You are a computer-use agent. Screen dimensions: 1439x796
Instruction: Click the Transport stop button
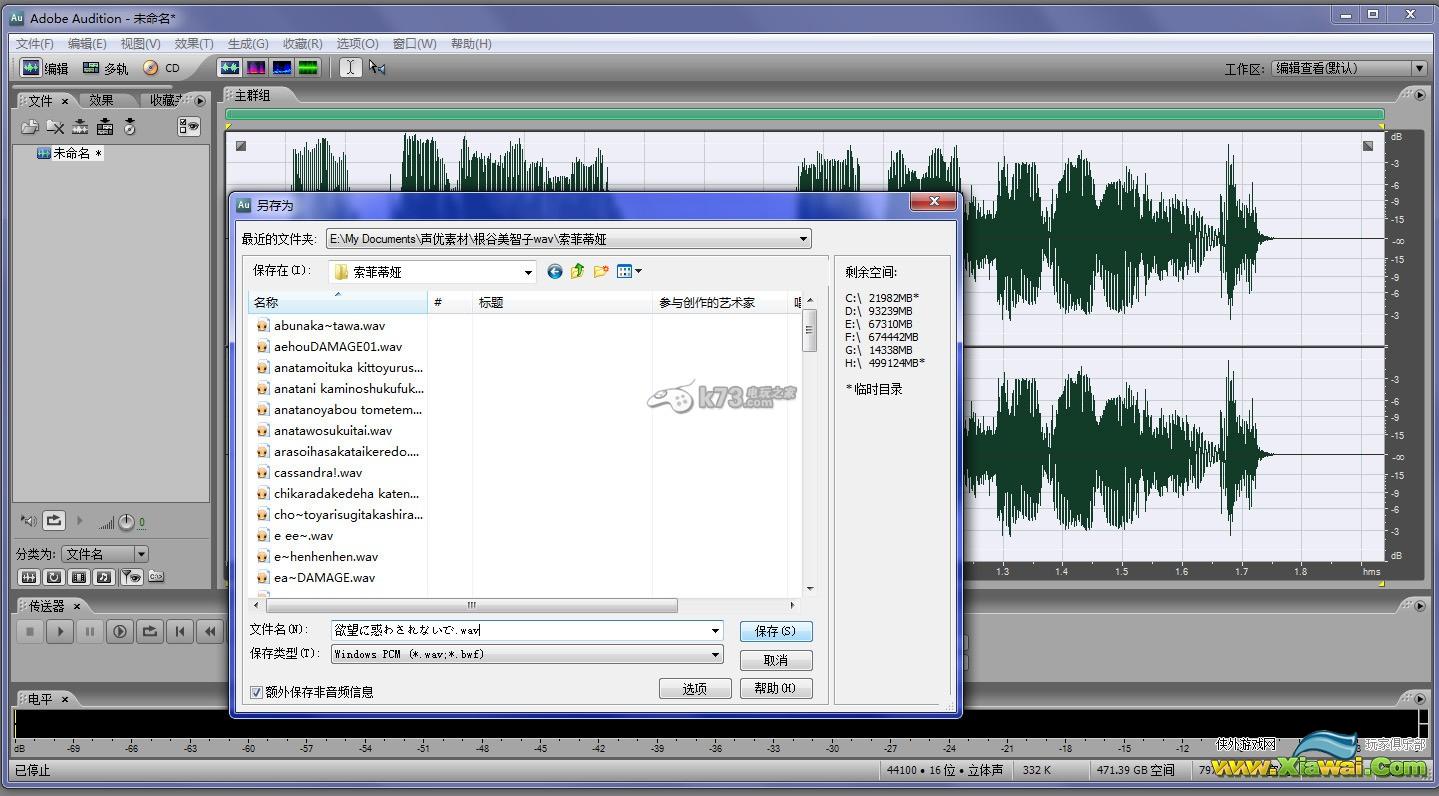point(30,631)
